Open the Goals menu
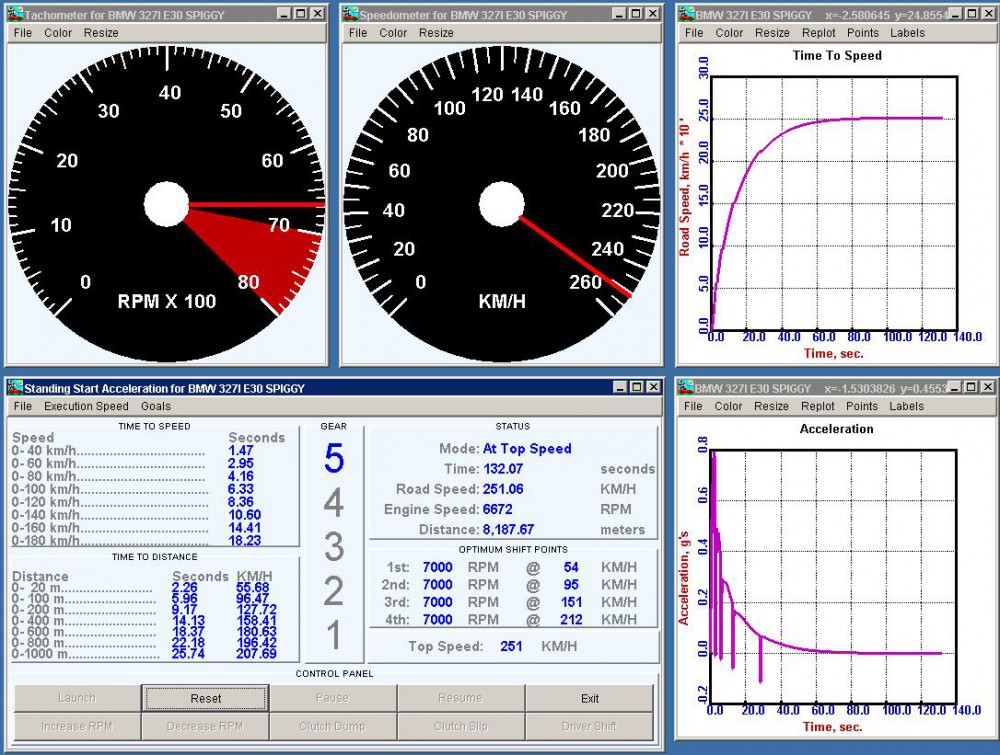Image resolution: width=1000 pixels, height=755 pixels. point(156,406)
